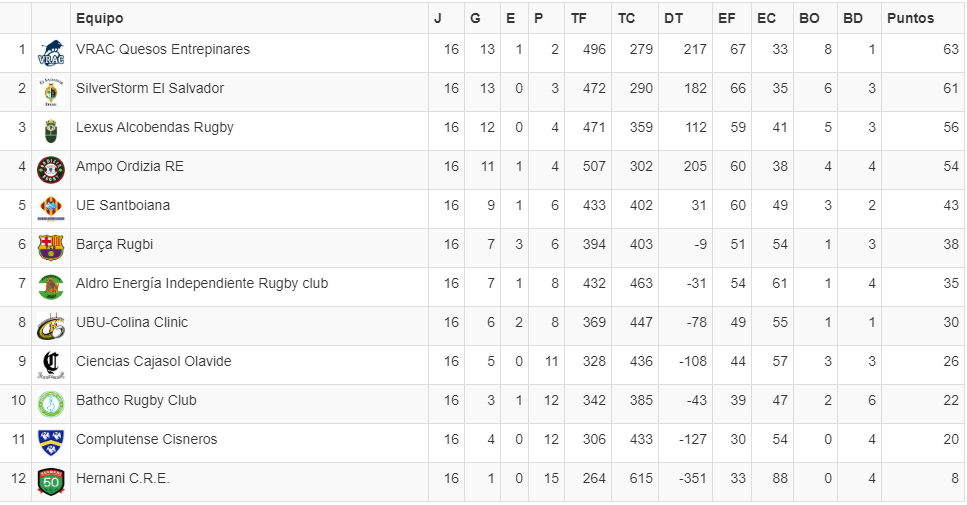
Task: Select the Equipo column header
Action: coord(99,18)
